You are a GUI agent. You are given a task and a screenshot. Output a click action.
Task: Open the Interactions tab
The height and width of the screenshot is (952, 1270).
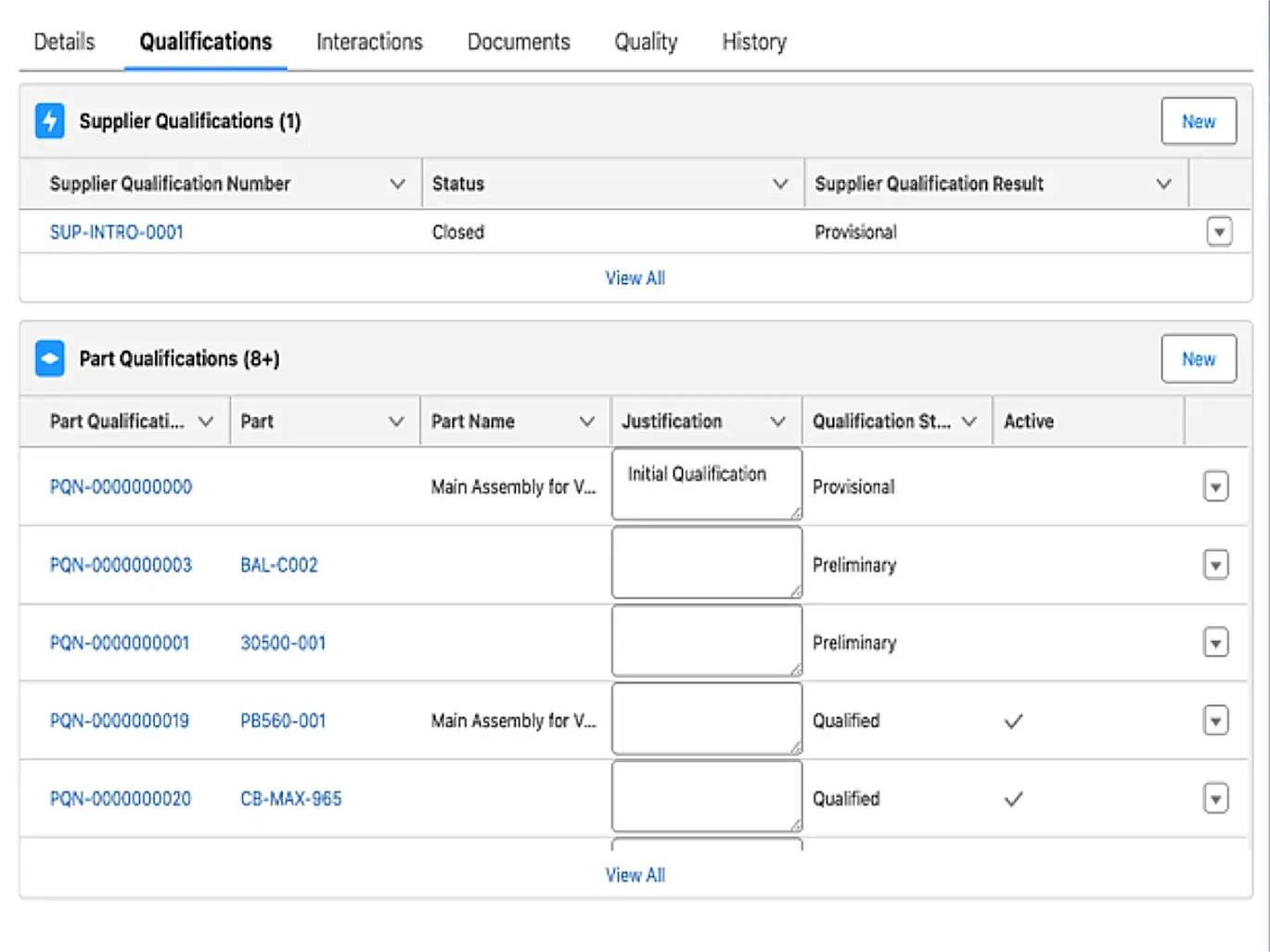click(369, 42)
